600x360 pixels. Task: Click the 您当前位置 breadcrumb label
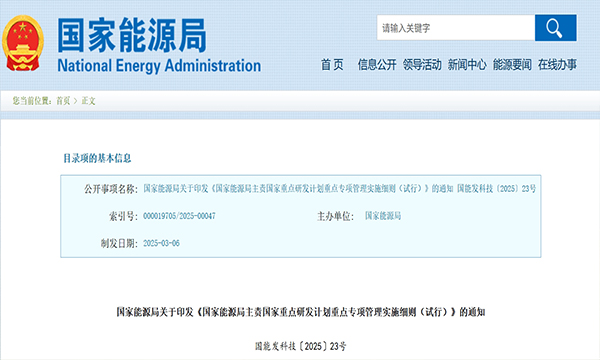(32, 101)
